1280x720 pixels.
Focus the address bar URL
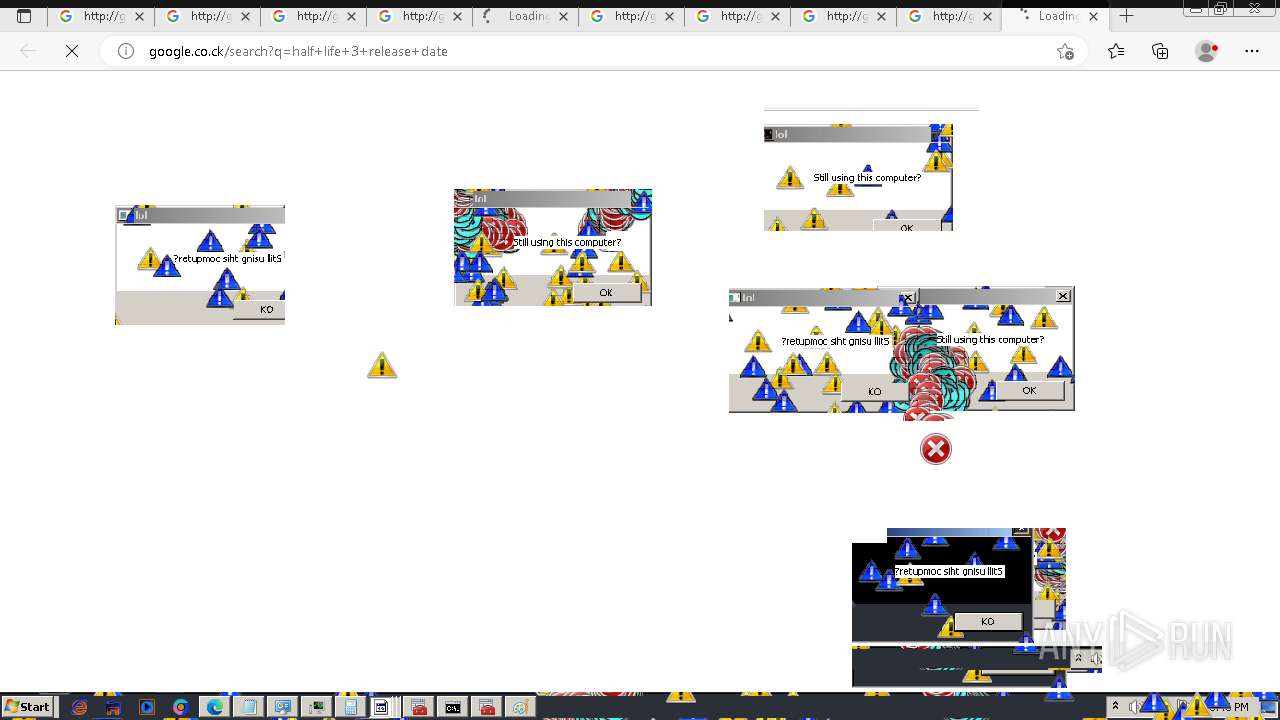(298, 51)
